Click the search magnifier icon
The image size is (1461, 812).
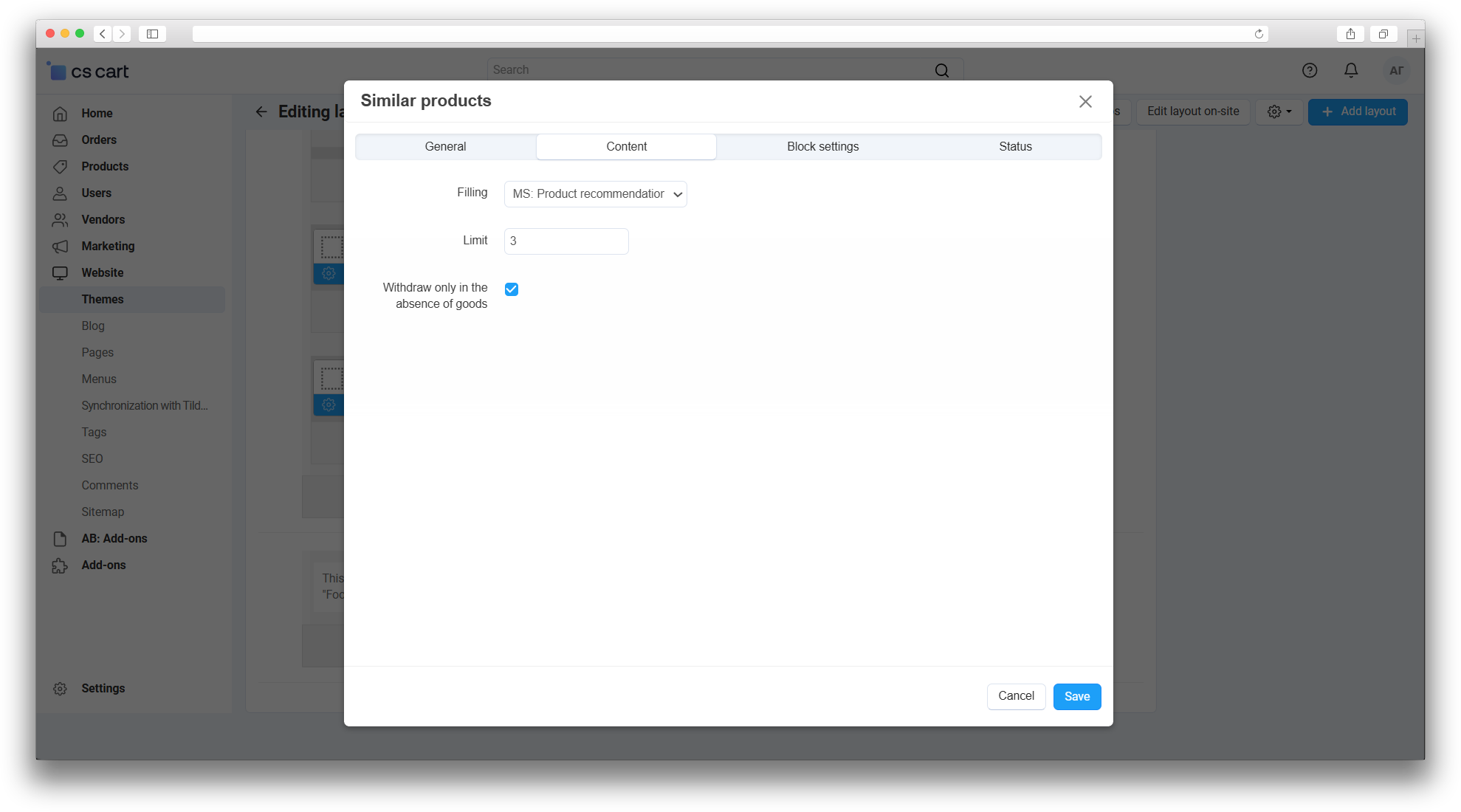click(942, 70)
